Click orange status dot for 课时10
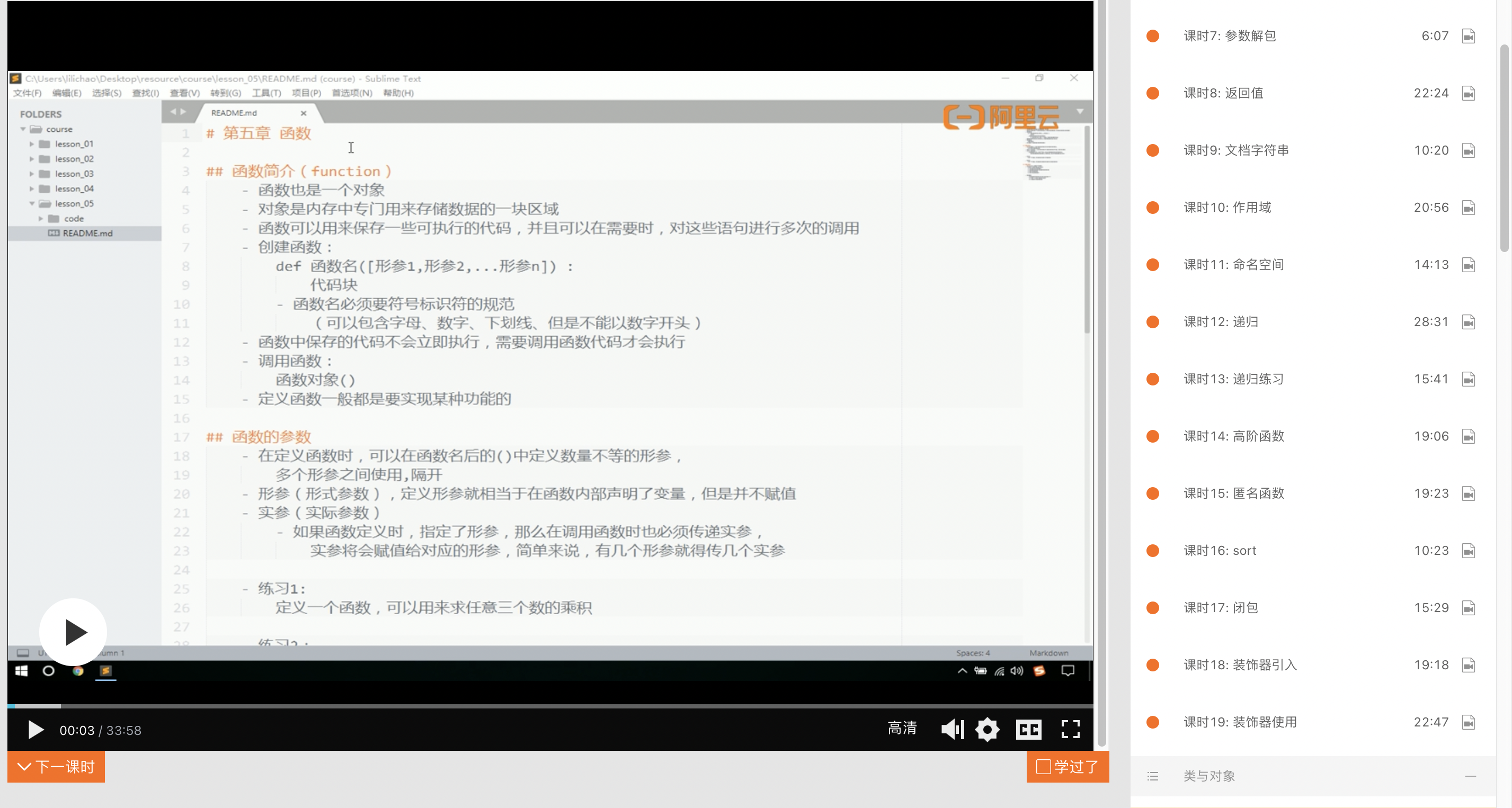Screen dimensions: 1512x808 [1153, 207]
